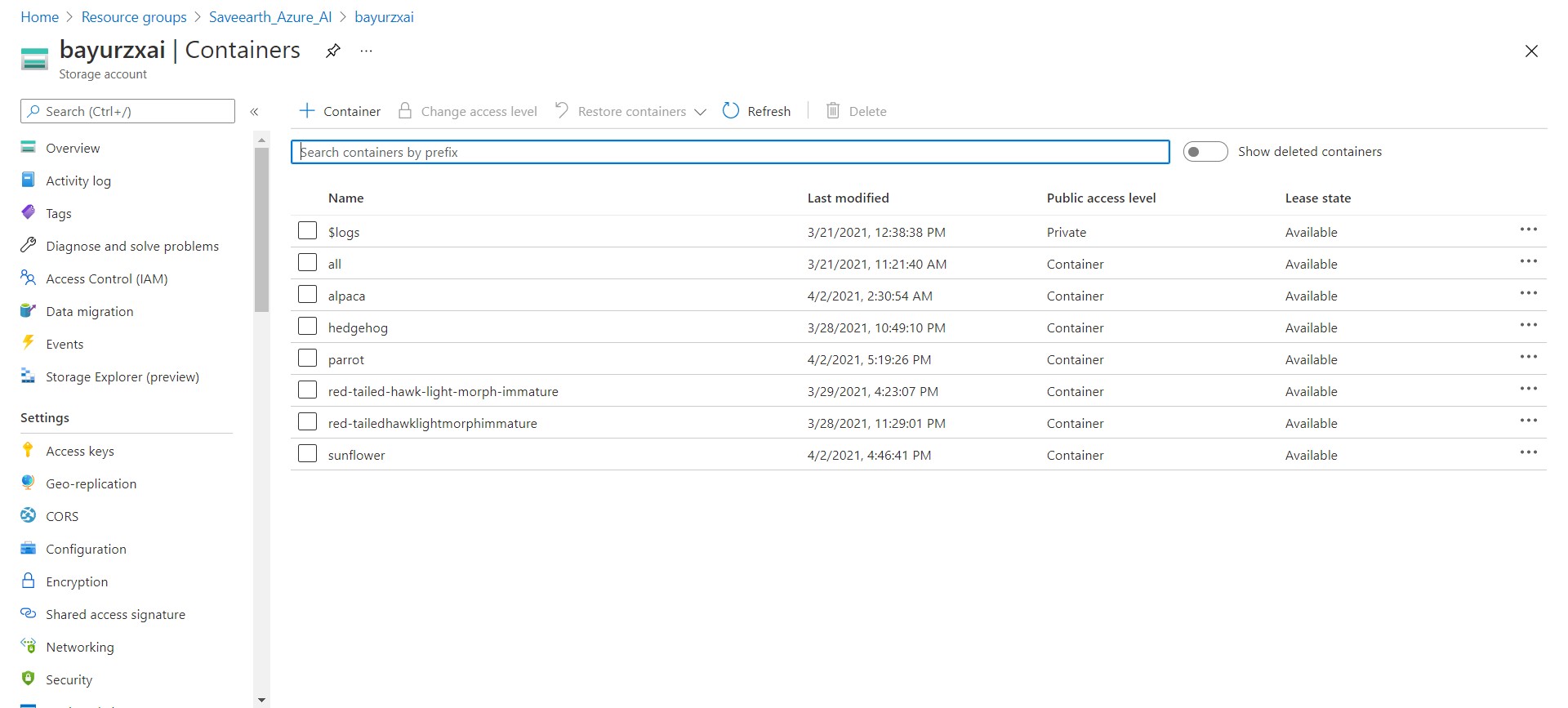1568x708 pixels.
Task: Click the Storage Explorer (preview) icon
Action: point(29,376)
